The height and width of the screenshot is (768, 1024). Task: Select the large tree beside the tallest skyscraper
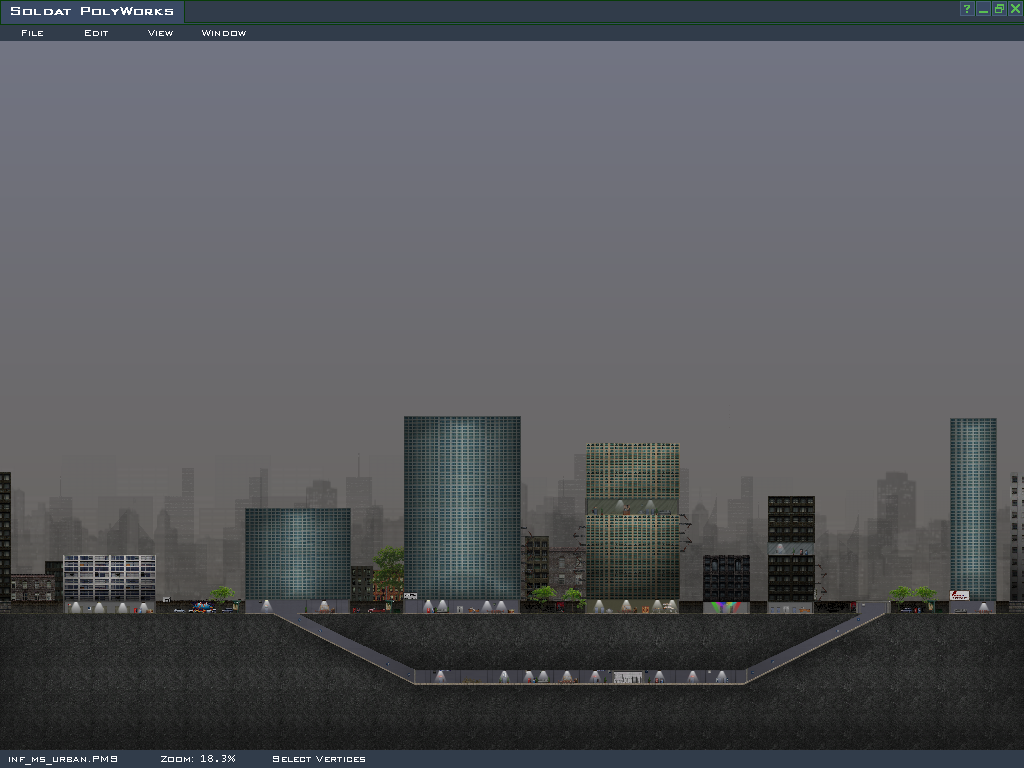point(388,566)
